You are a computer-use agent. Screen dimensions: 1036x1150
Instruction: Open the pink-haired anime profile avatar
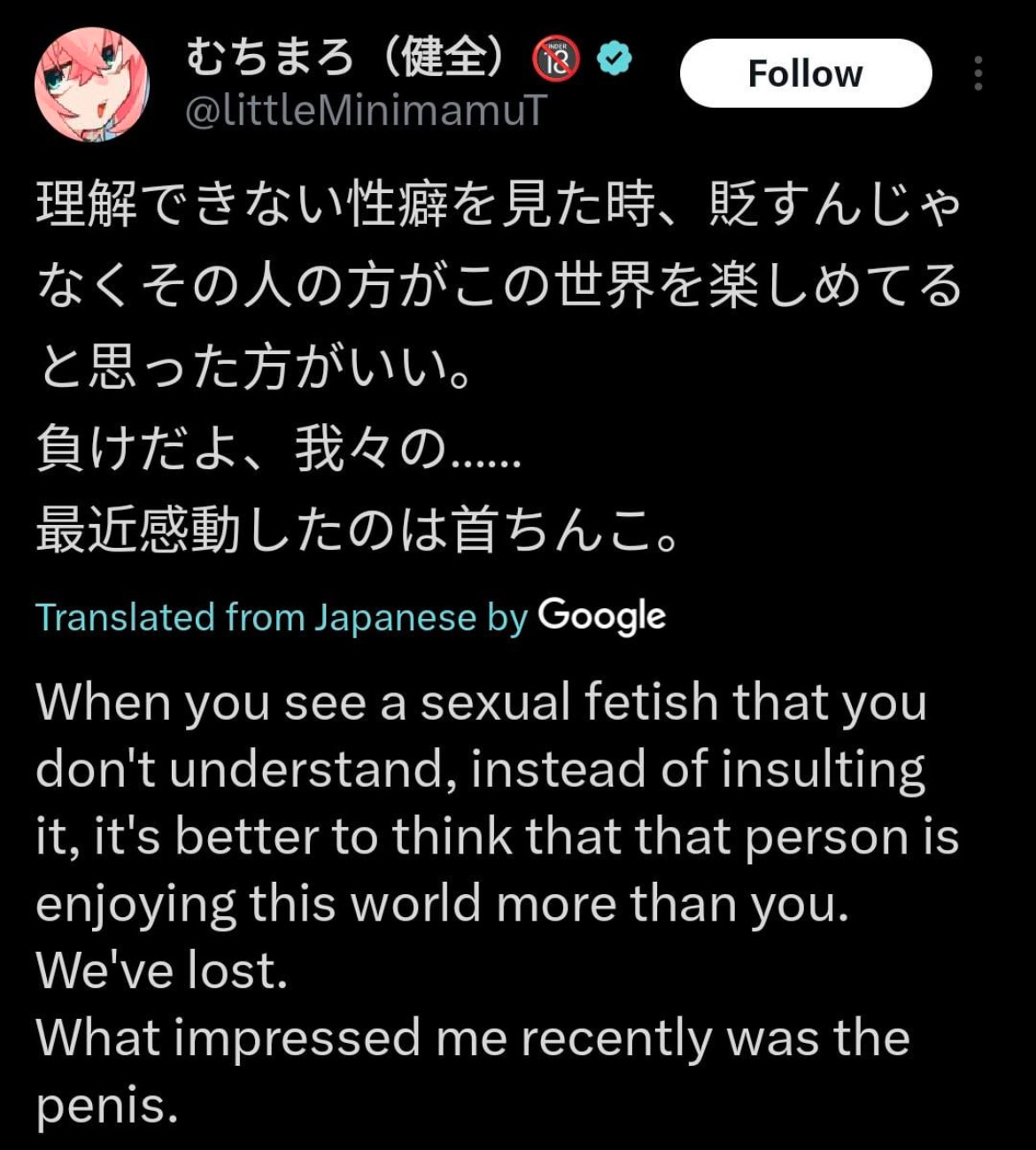coord(91,85)
